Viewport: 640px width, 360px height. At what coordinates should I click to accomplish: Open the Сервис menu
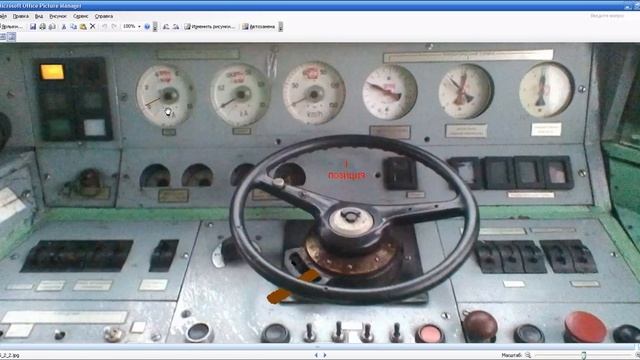[x=80, y=16]
